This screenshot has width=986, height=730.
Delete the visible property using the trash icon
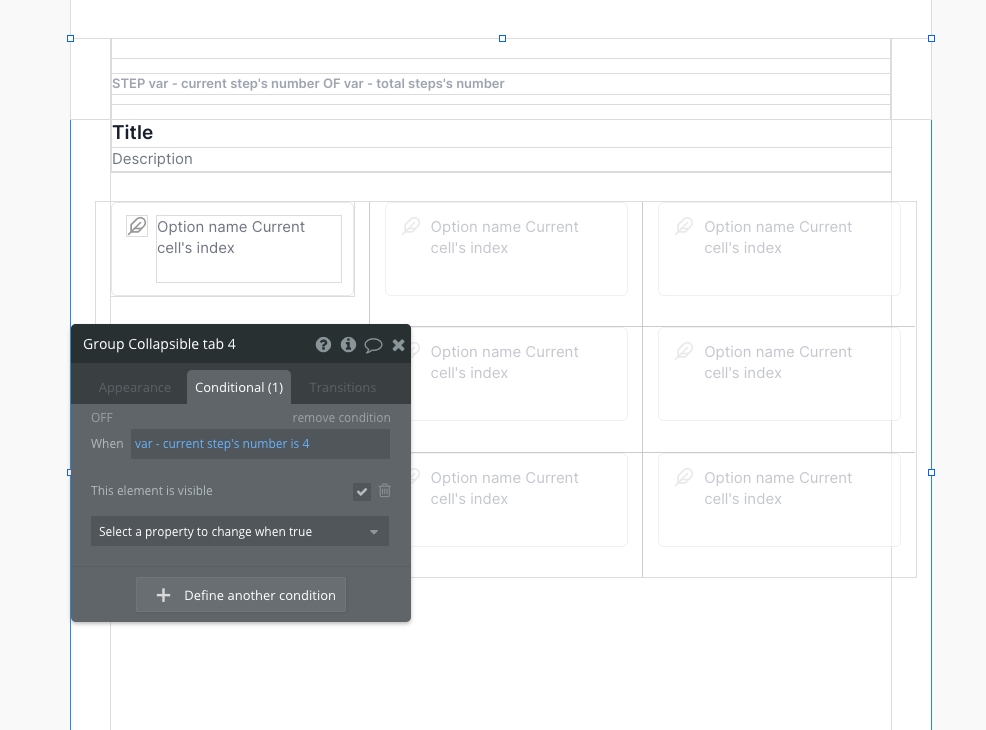(x=385, y=491)
